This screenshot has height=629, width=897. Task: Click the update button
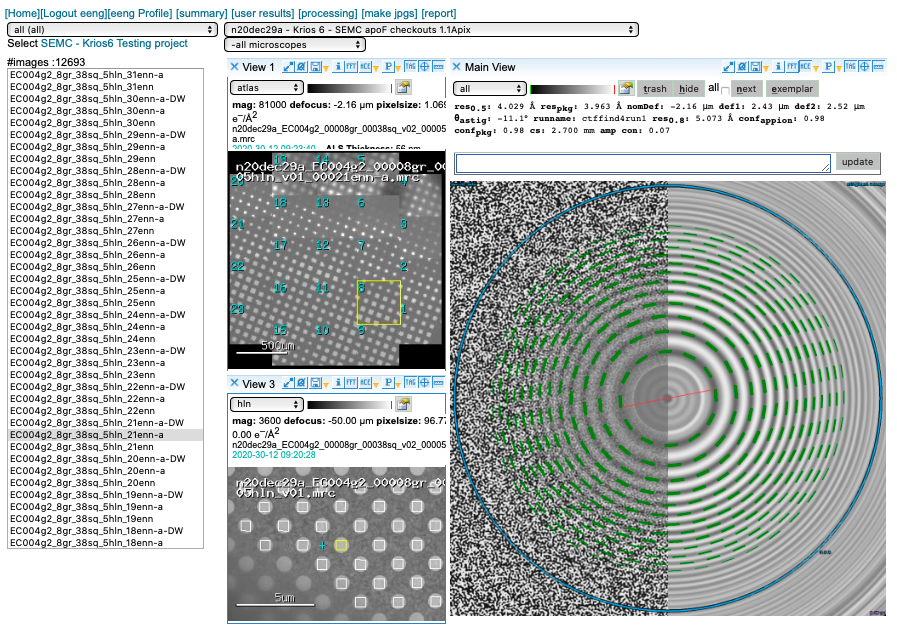click(x=857, y=162)
